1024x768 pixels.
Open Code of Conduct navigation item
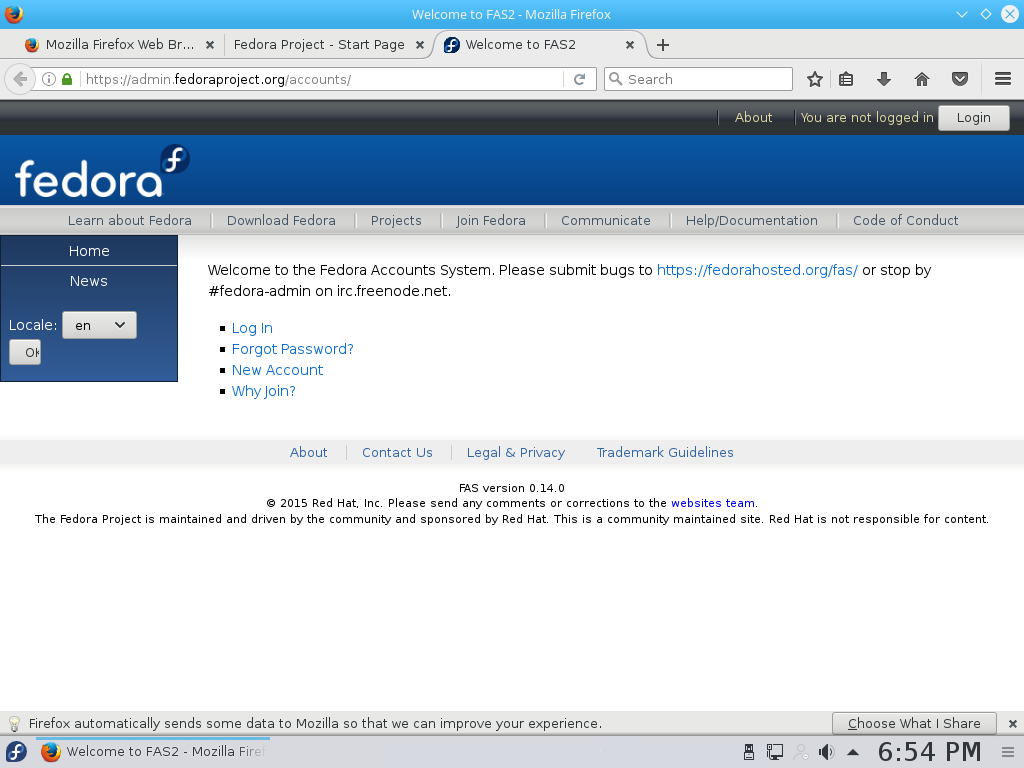coord(906,221)
